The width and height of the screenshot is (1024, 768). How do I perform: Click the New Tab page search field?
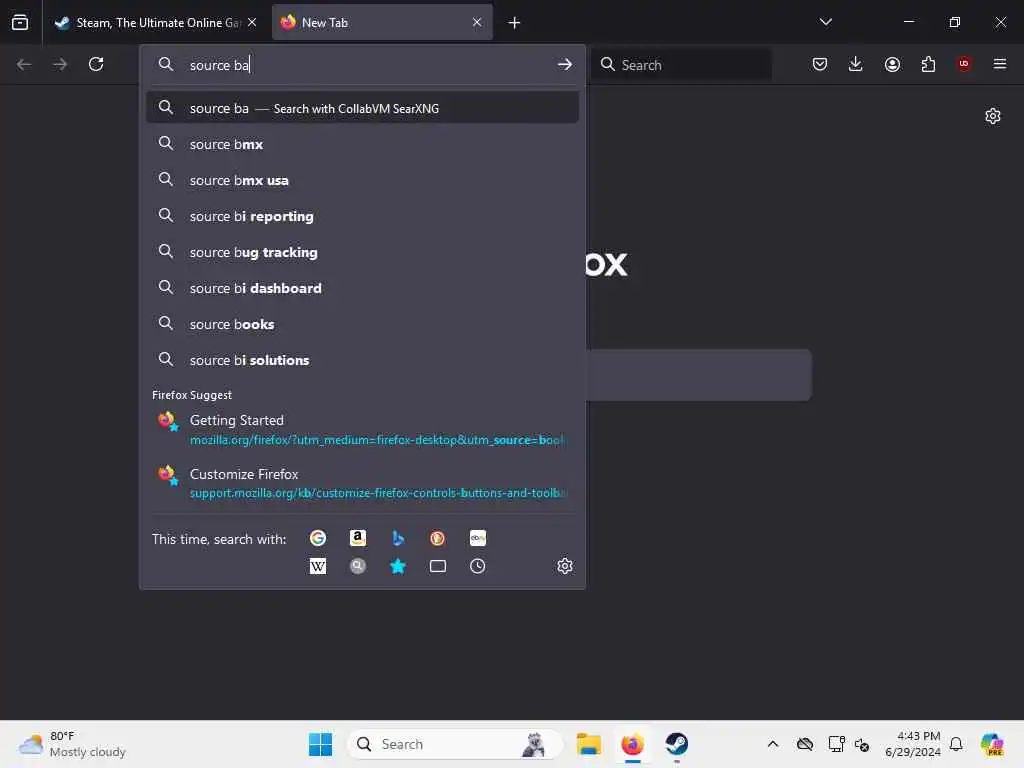coord(699,375)
